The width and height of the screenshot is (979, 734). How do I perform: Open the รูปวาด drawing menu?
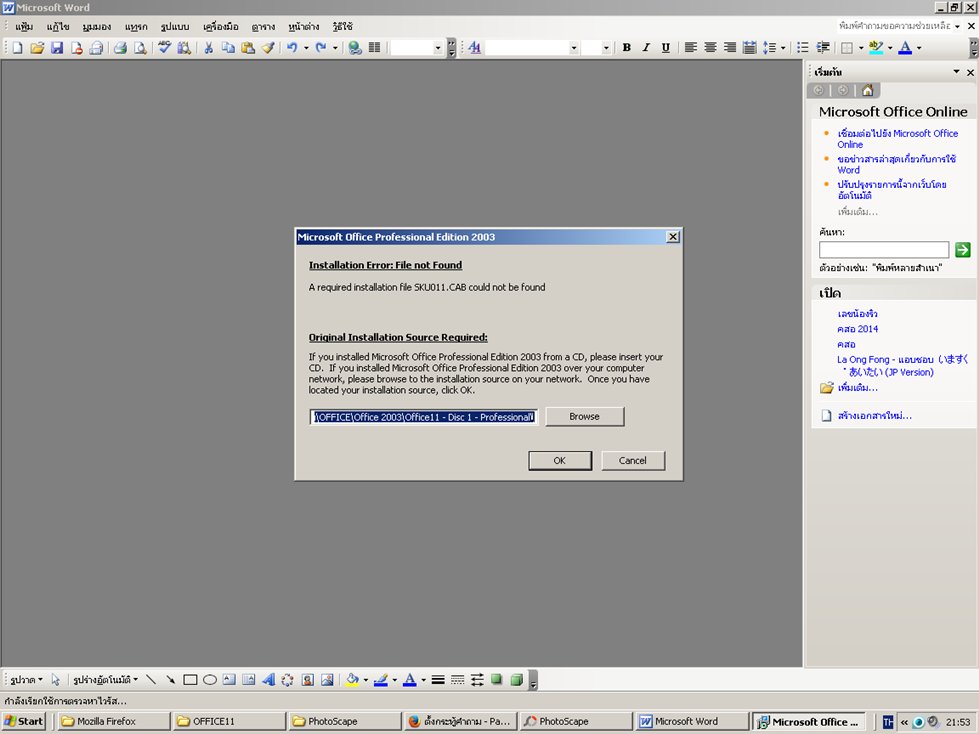point(26,680)
